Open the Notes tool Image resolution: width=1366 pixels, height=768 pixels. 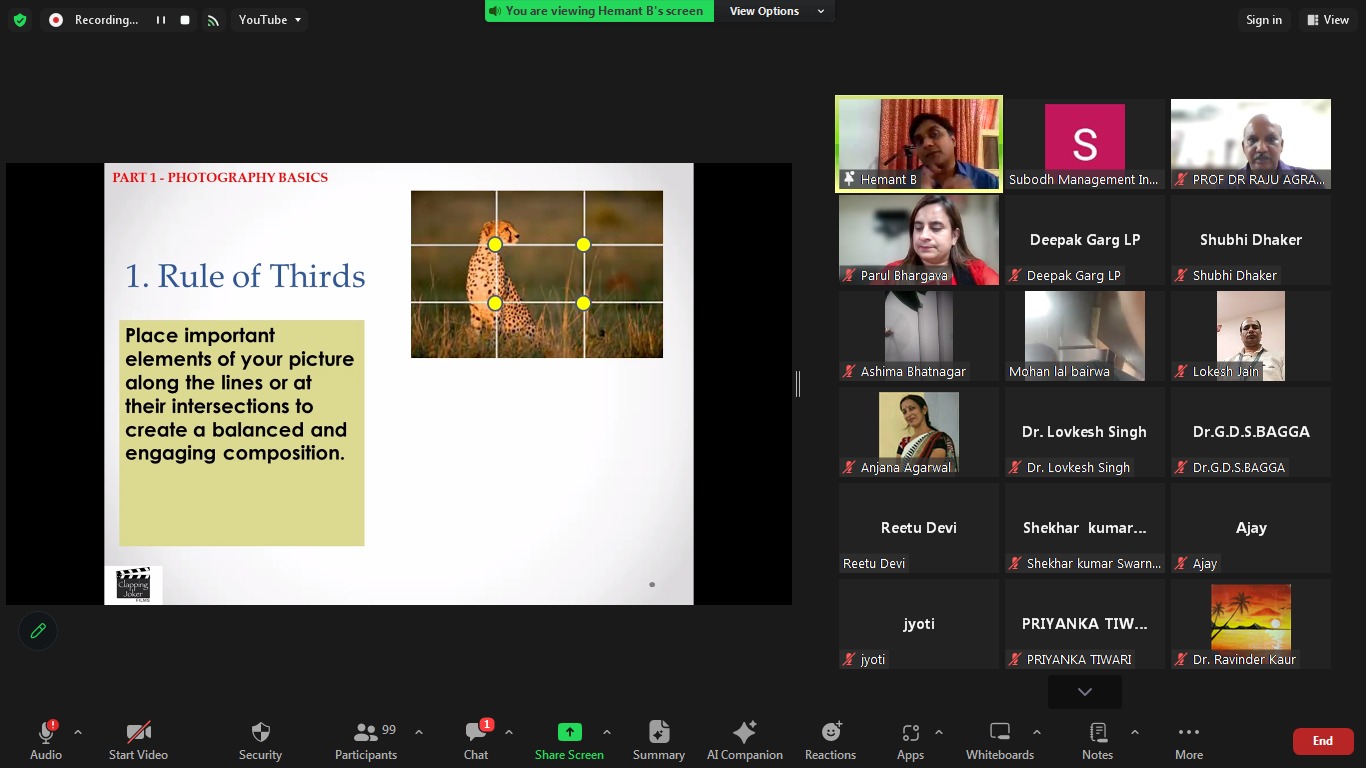click(x=1097, y=740)
